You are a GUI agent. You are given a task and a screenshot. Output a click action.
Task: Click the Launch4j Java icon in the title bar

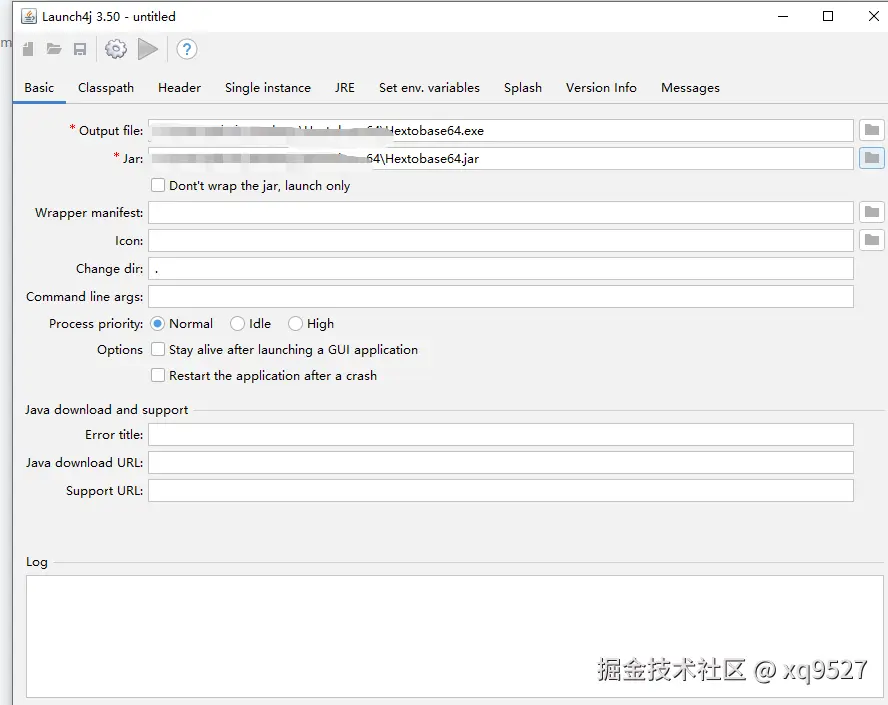(x=29, y=16)
